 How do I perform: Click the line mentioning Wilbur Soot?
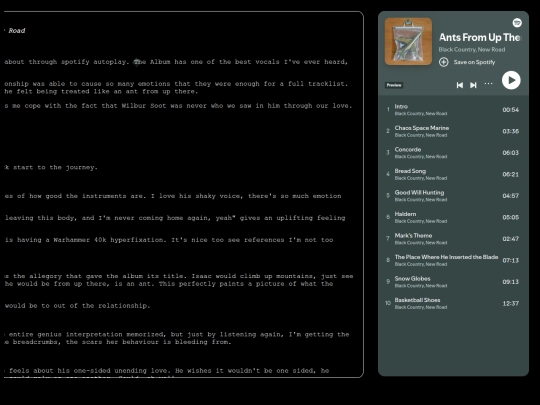[178, 106]
